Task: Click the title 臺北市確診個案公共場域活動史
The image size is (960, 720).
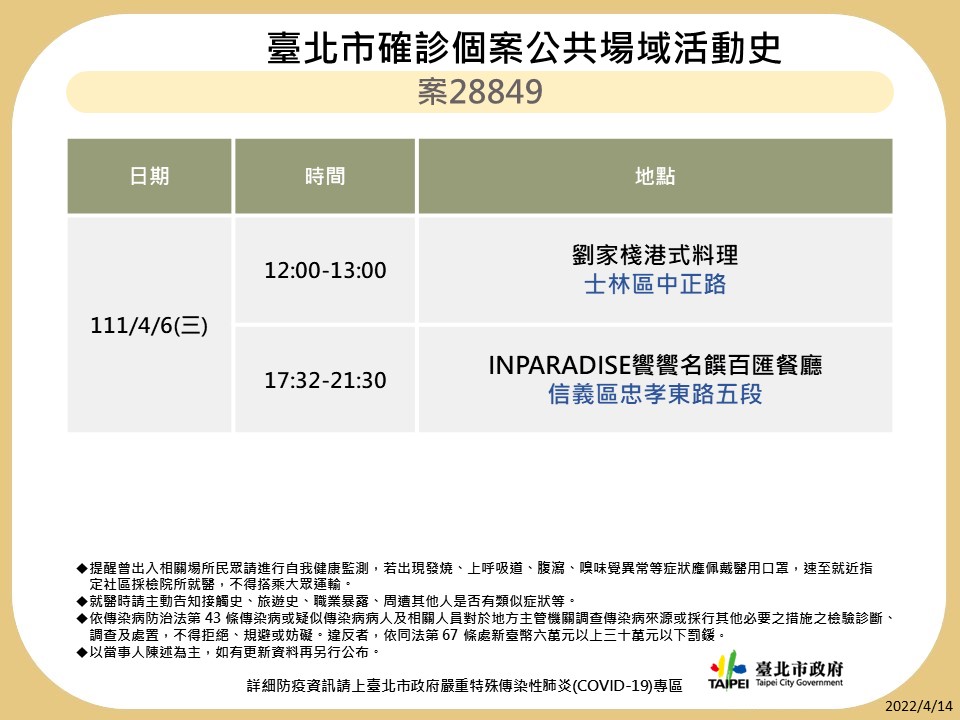Action: pos(524,48)
